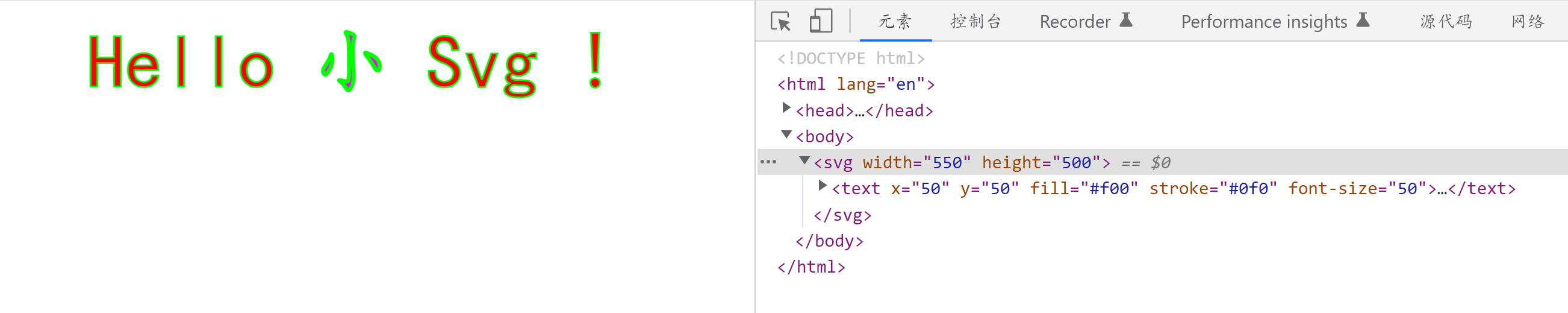Click the fill="#f00" attribute value
1568x313 pixels.
(x=1109, y=189)
